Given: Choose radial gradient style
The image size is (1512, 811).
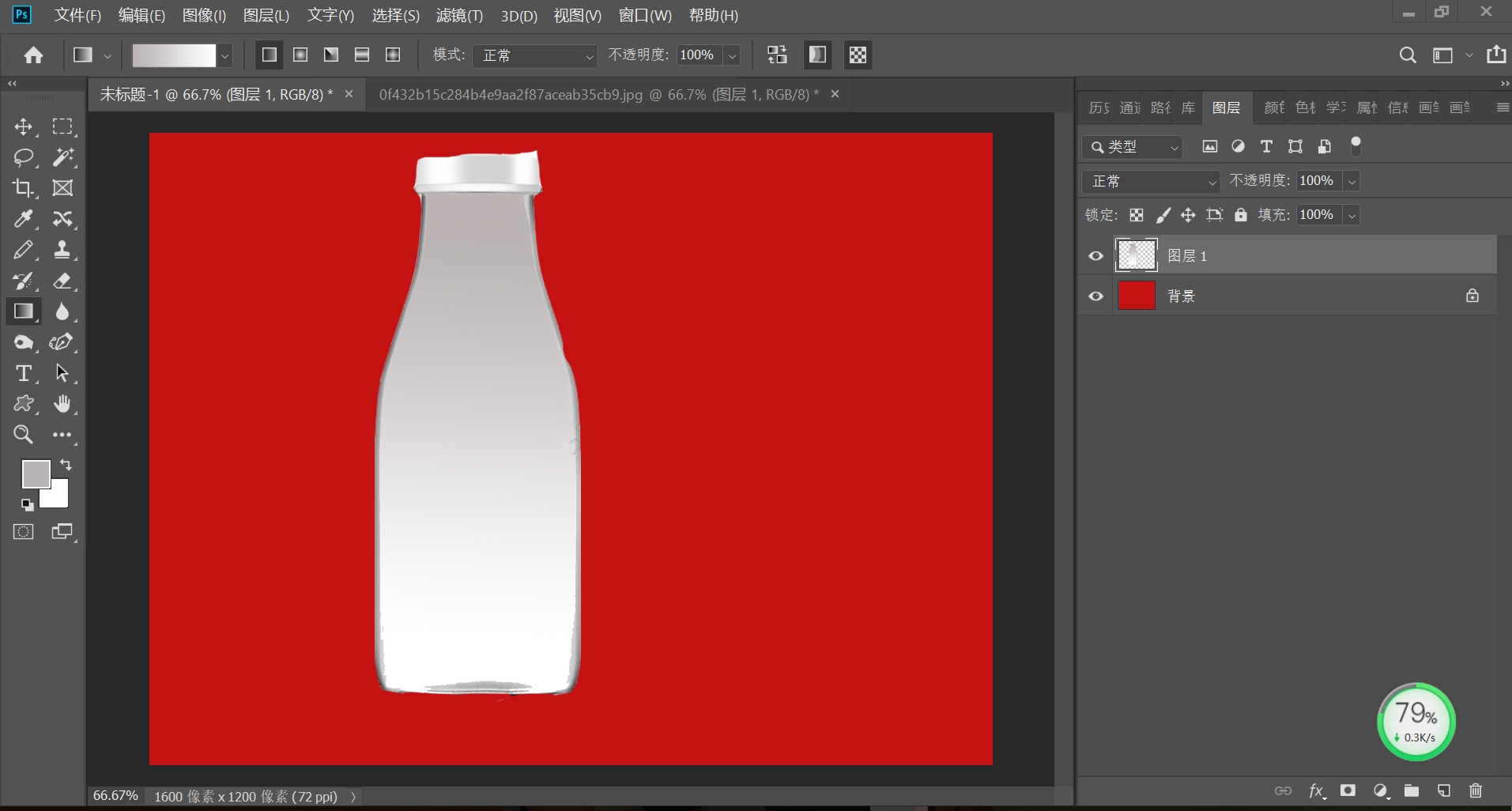Looking at the screenshot, I should tap(300, 55).
